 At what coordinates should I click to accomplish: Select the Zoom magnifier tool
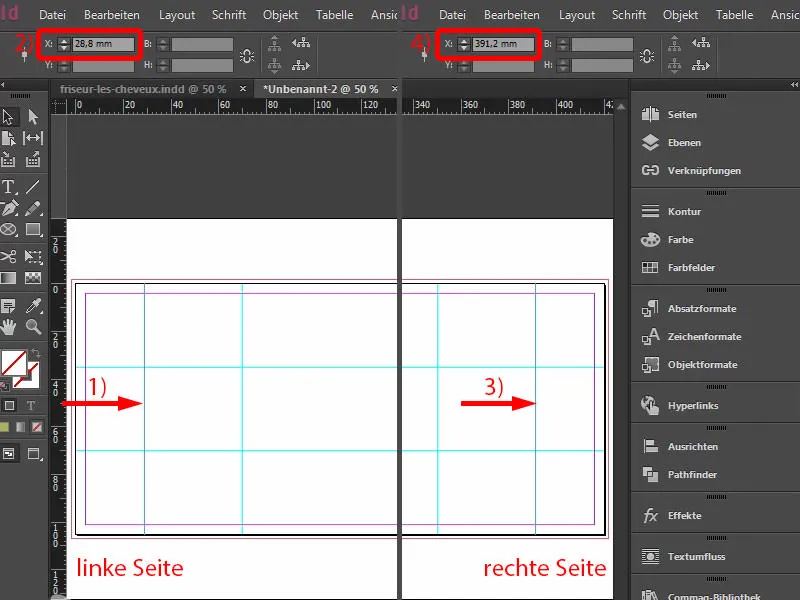[34, 327]
